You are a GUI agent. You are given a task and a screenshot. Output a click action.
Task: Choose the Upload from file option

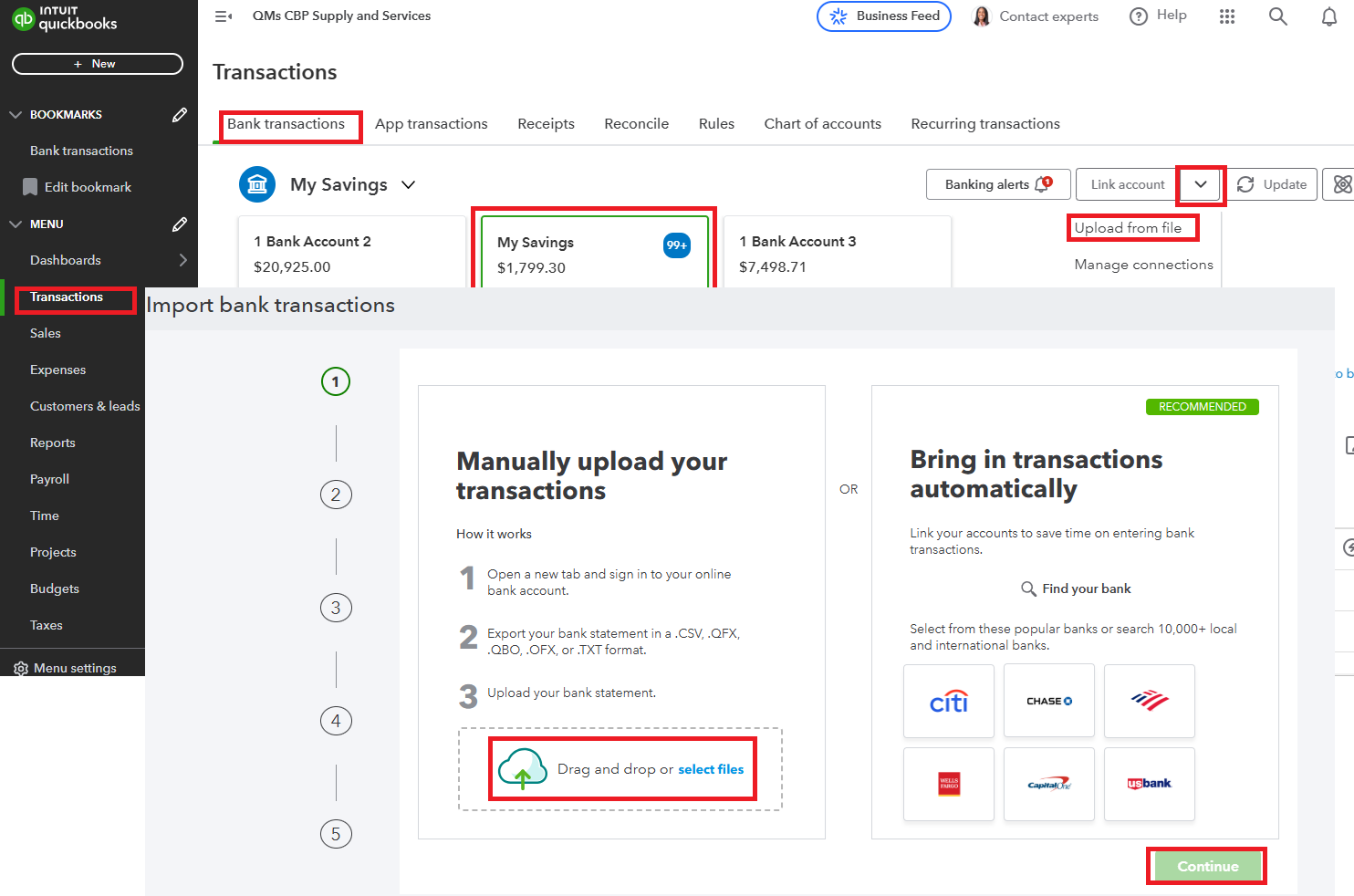[1132, 227]
